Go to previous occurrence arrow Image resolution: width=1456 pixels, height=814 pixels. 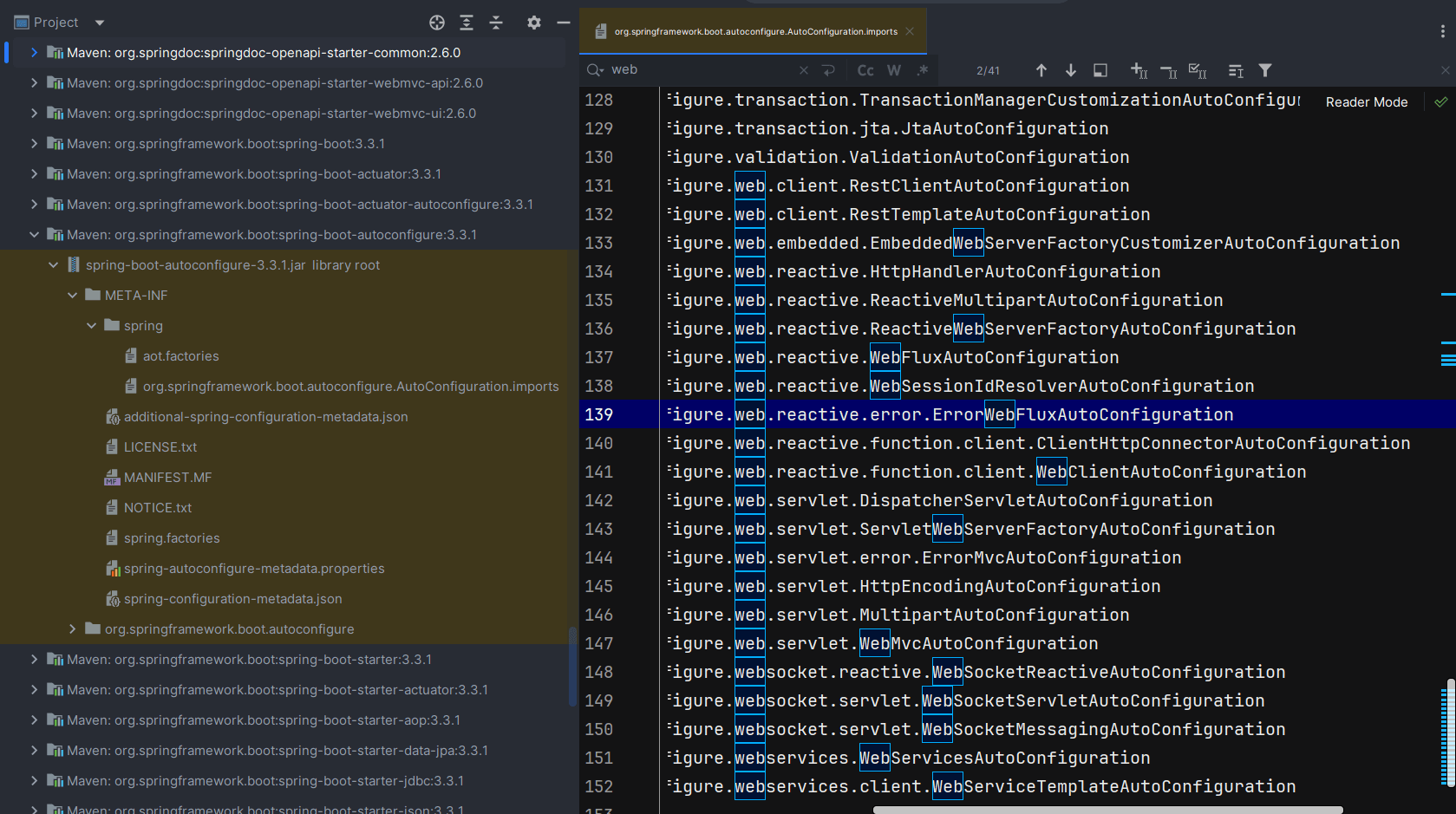[1041, 70]
